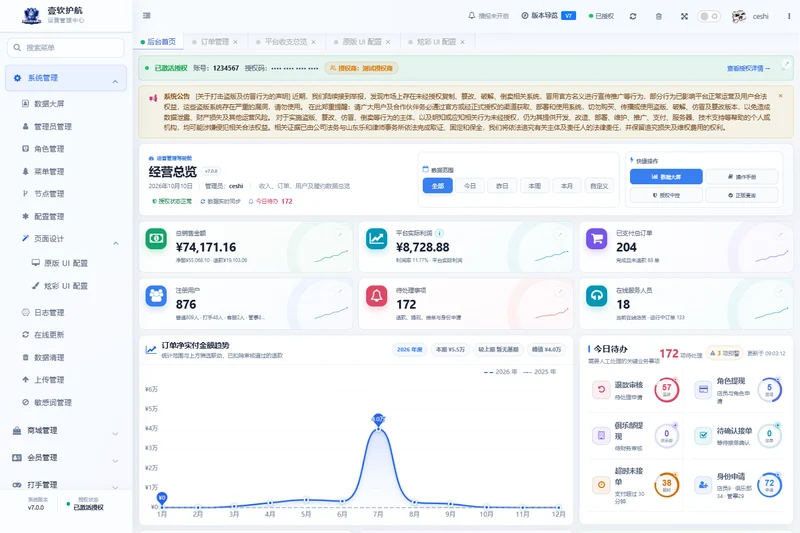The image size is (800, 533).
Task: Click the fullscreen expand icon in header
Action: point(684,16)
